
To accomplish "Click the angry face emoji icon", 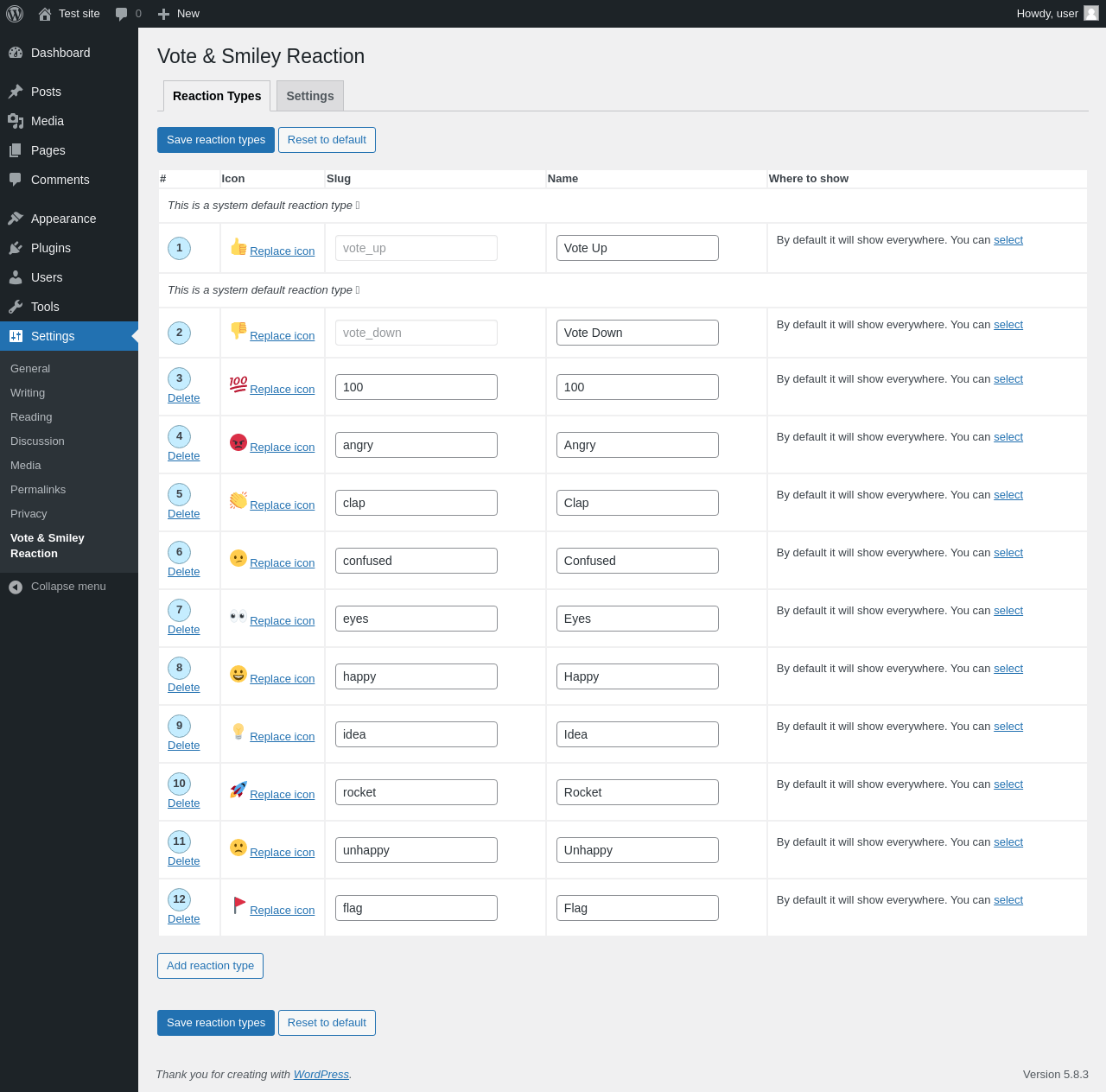I will [238, 442].
